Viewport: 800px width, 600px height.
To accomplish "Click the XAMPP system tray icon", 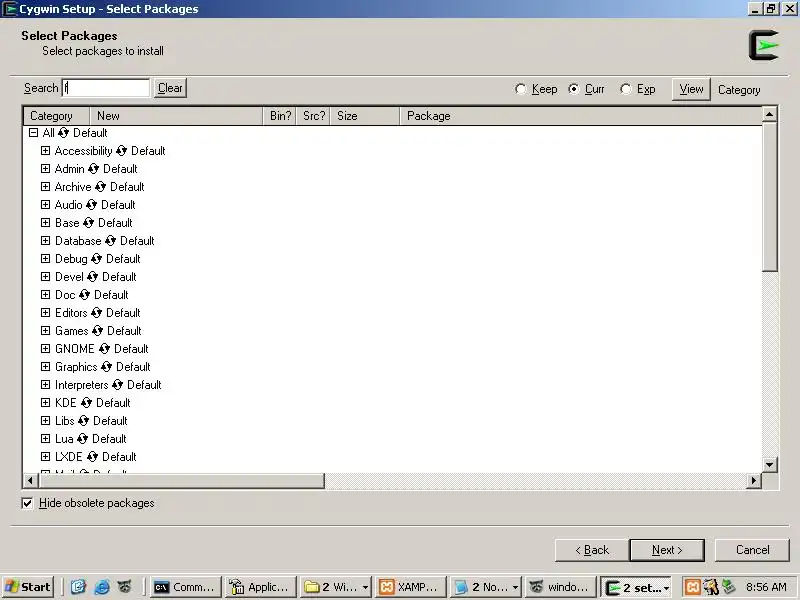I will point(692,587).
